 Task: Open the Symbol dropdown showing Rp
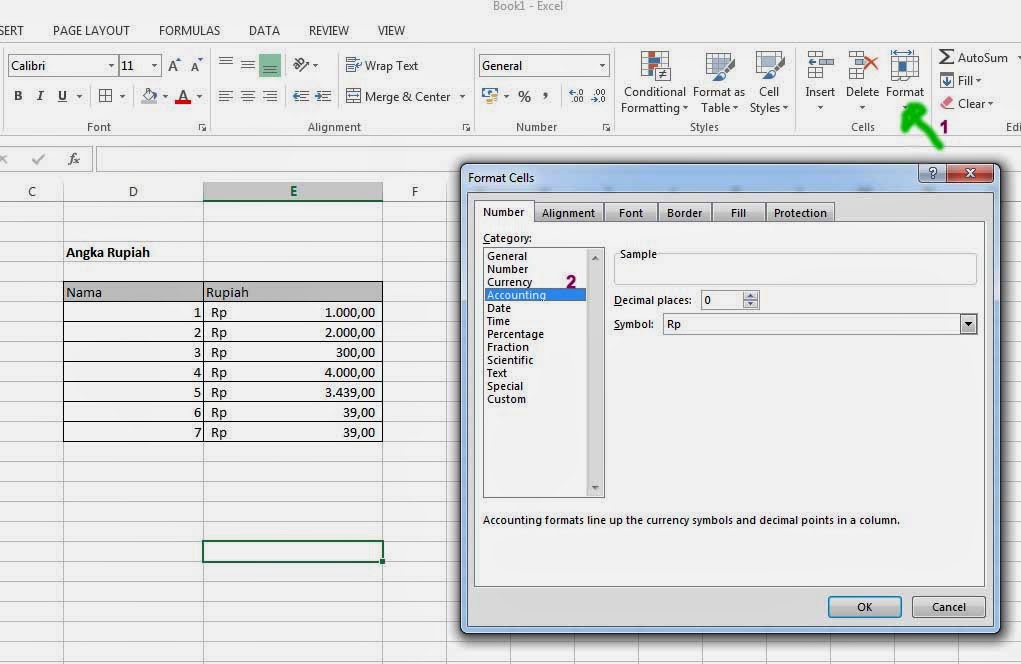point(966,323)
